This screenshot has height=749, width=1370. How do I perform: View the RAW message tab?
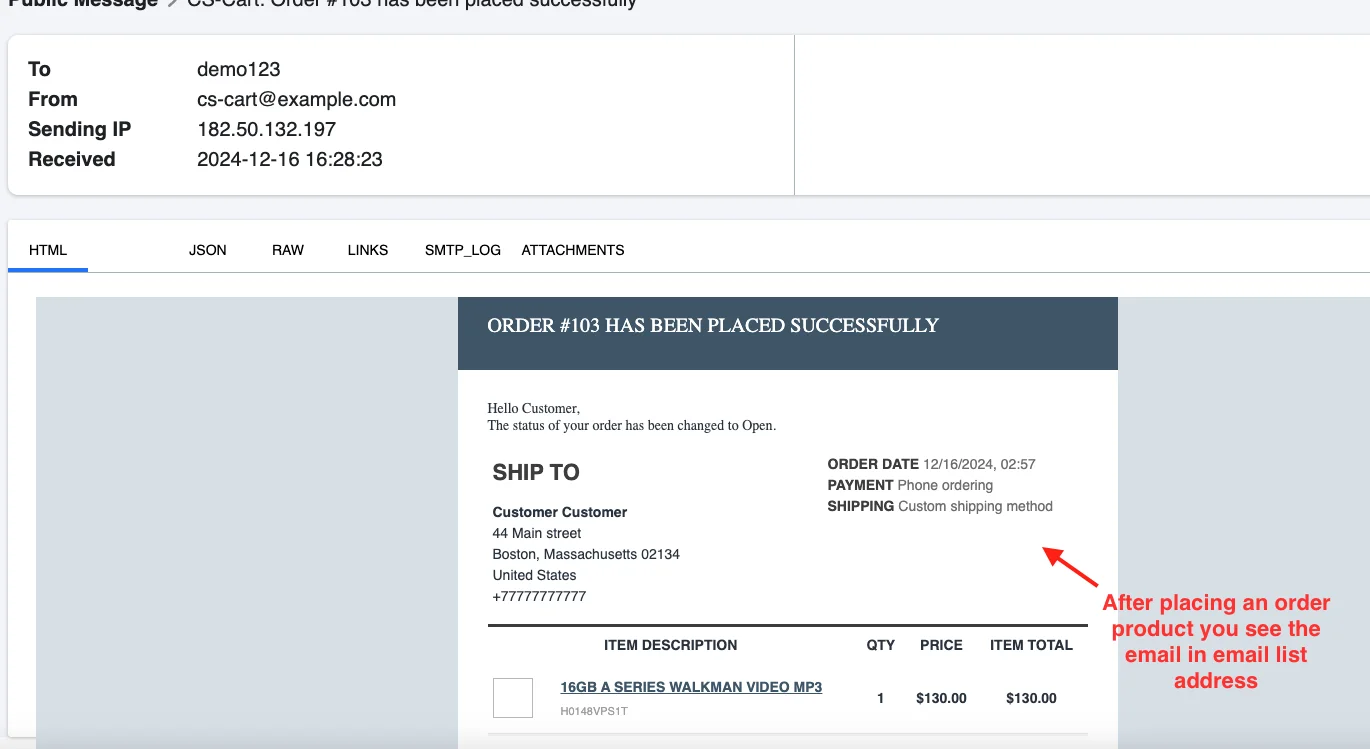288,250
